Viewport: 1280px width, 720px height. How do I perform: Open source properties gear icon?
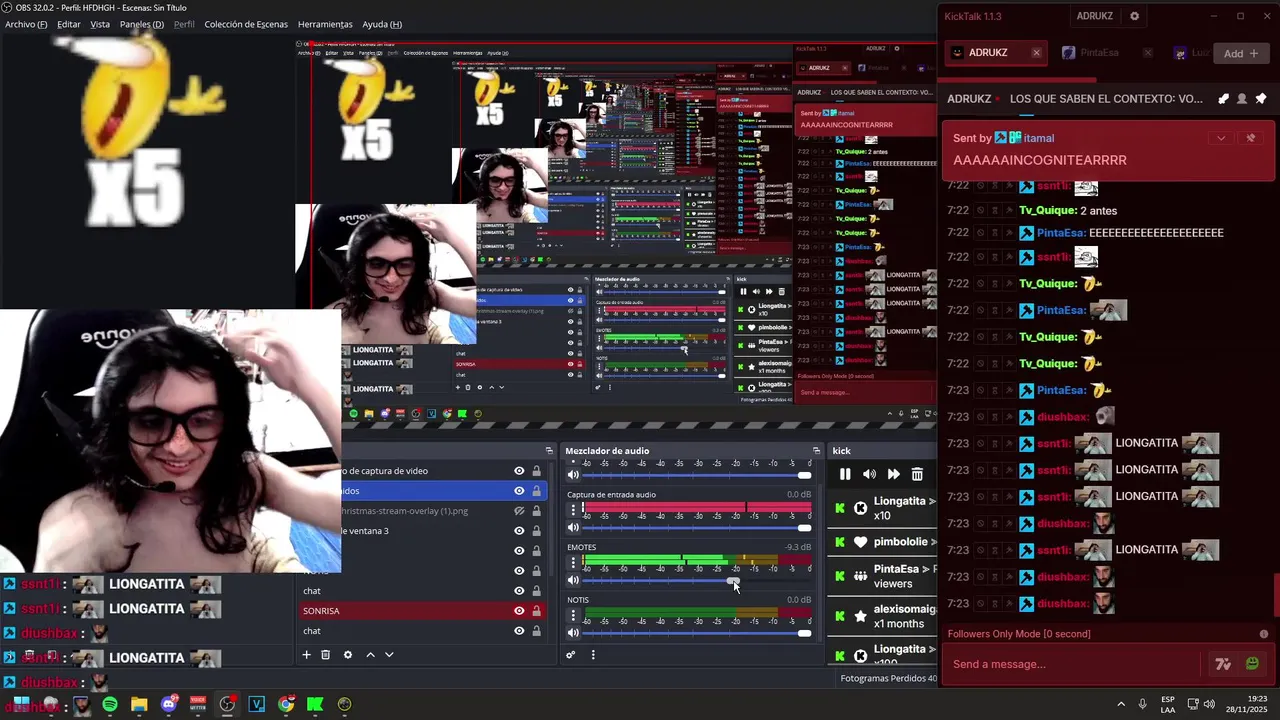point(348,655)
